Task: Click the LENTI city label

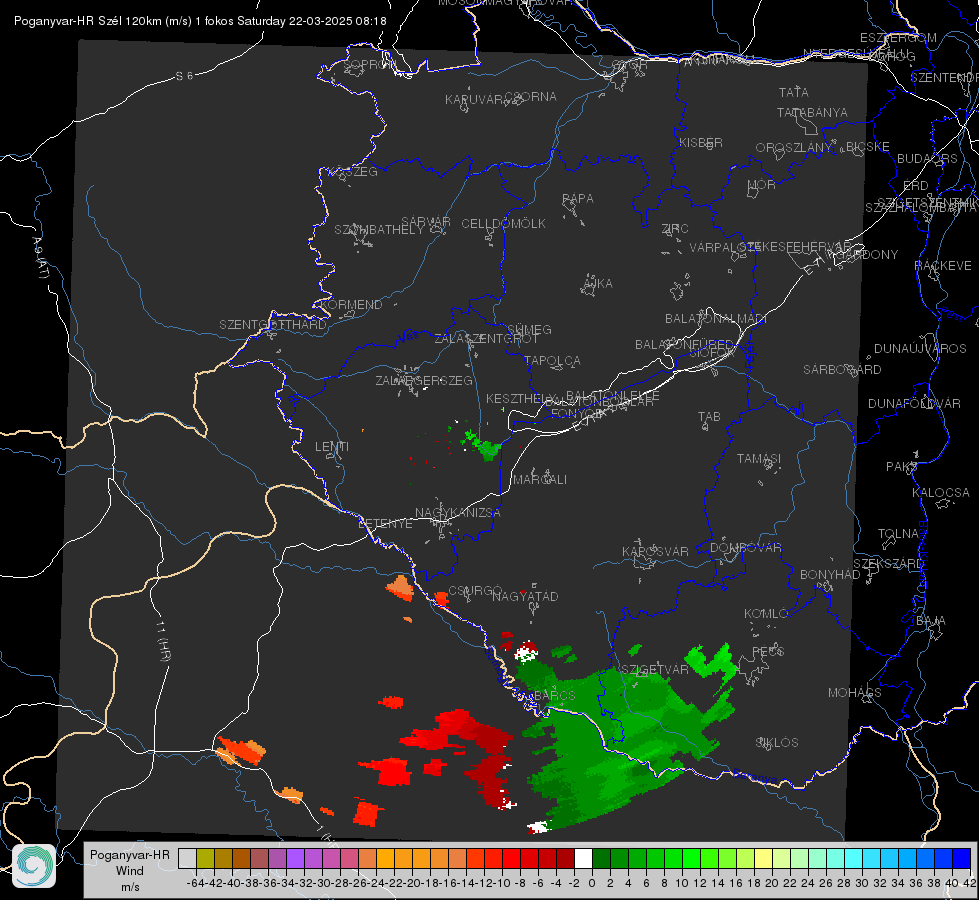Action: pos(332,447)
